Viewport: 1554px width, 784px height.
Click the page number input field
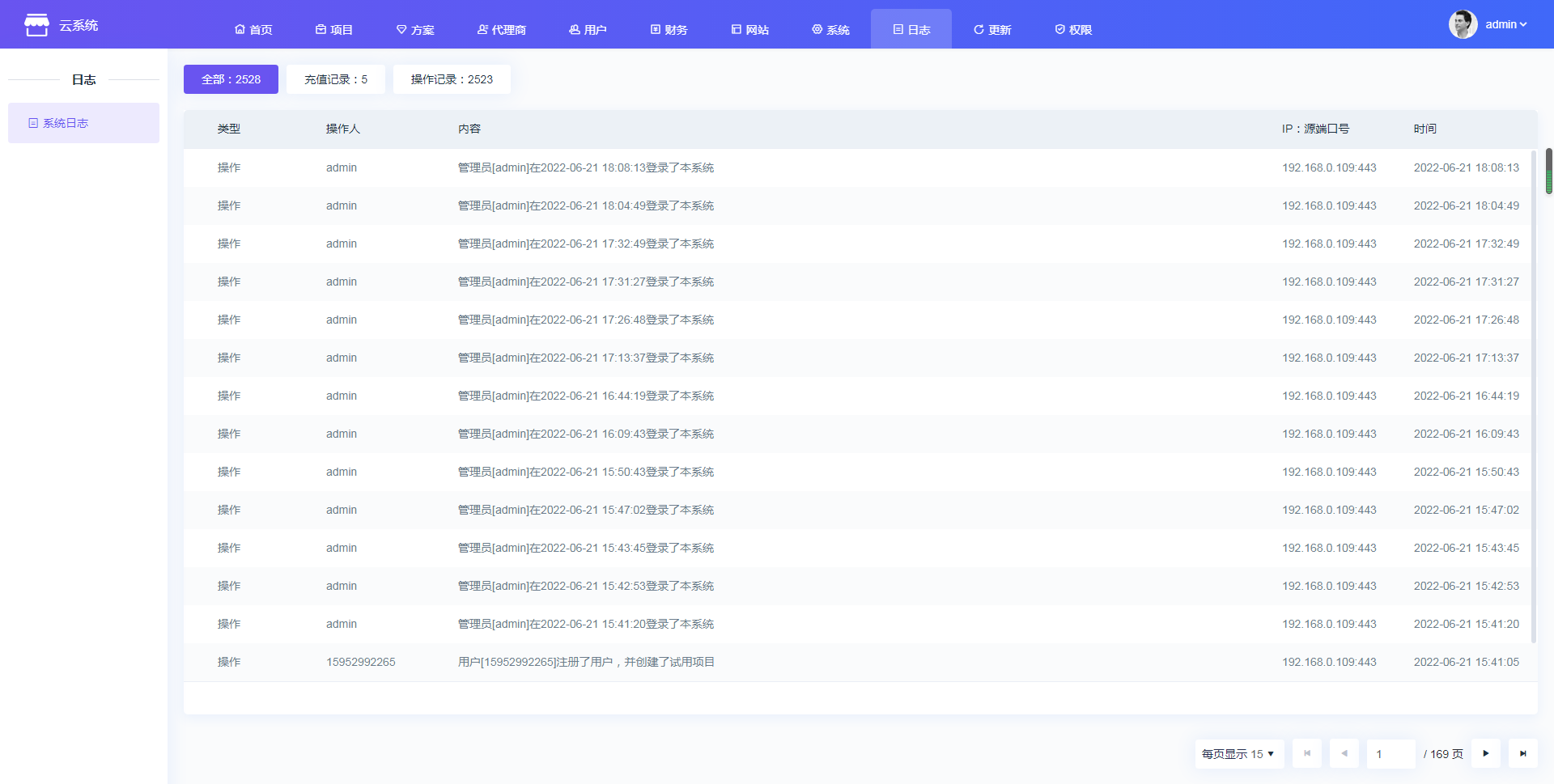(x=1391, y=753)
